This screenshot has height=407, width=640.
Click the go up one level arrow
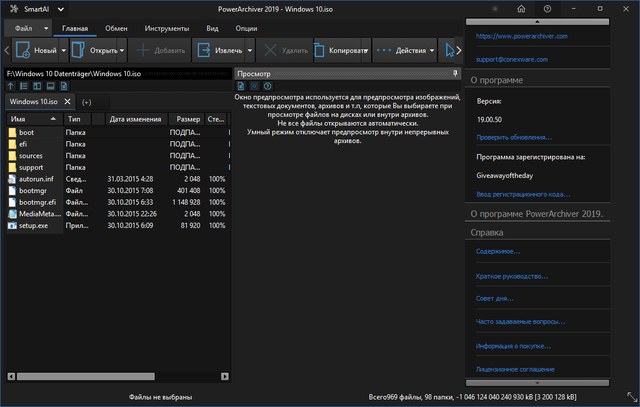point(11,86)
